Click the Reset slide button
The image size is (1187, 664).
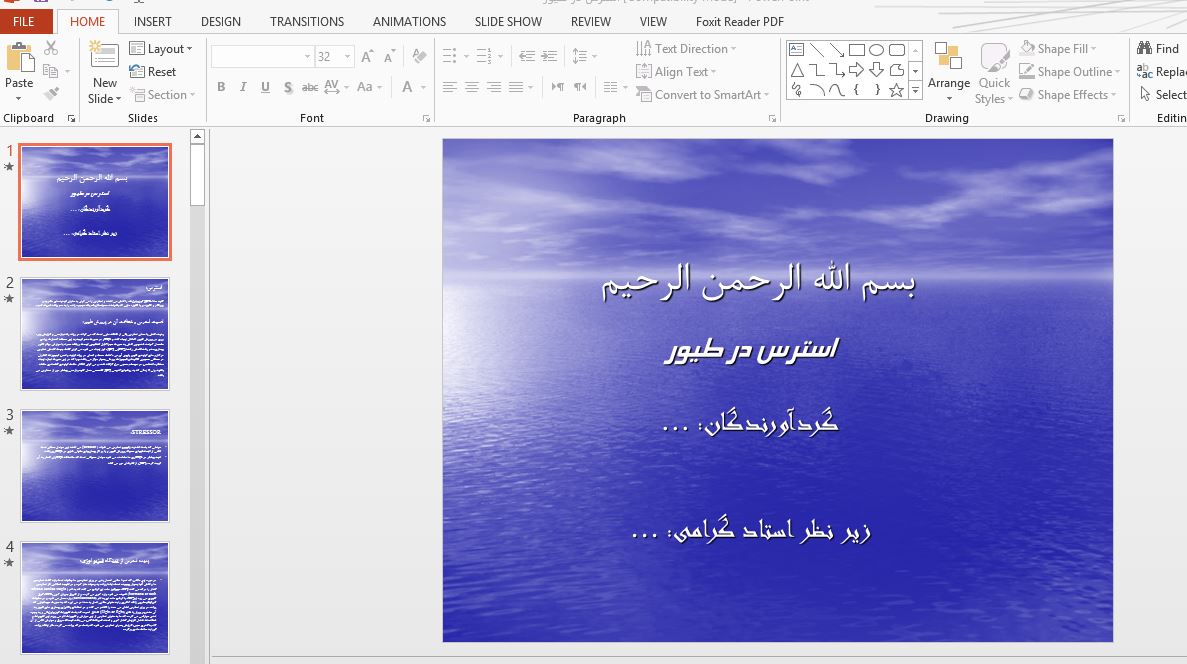click(x=153, y=72)
